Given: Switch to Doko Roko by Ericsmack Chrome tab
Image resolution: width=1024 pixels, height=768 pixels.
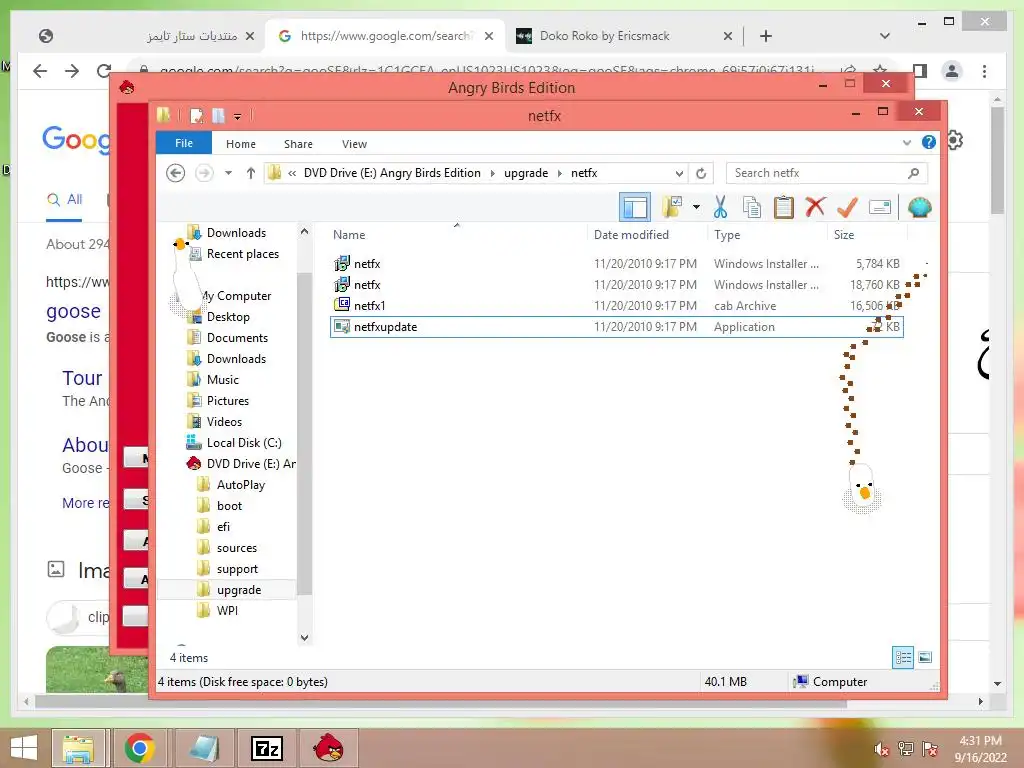Looking at the screenshot, I should (603, 36).
